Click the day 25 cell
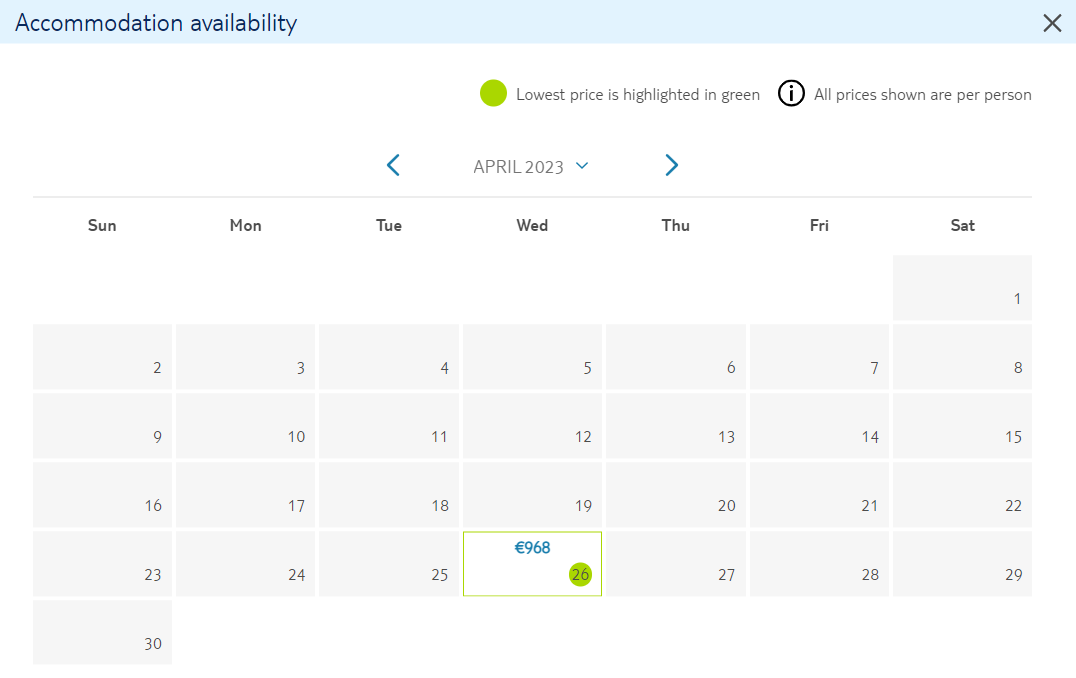The width and height of the screenshot is (1076, 678). click(389, 563)
